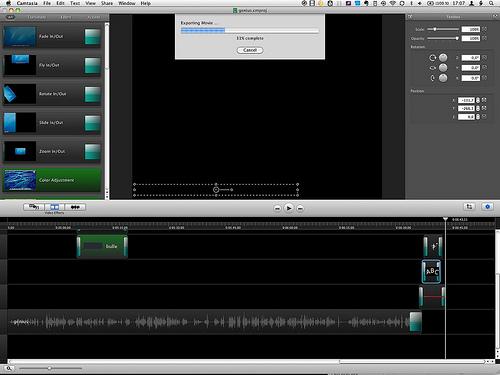The width and height of the screenshot is (500, 375).
Task: Click the Slide In/Out teal swatch
Action: click(92, 123)
